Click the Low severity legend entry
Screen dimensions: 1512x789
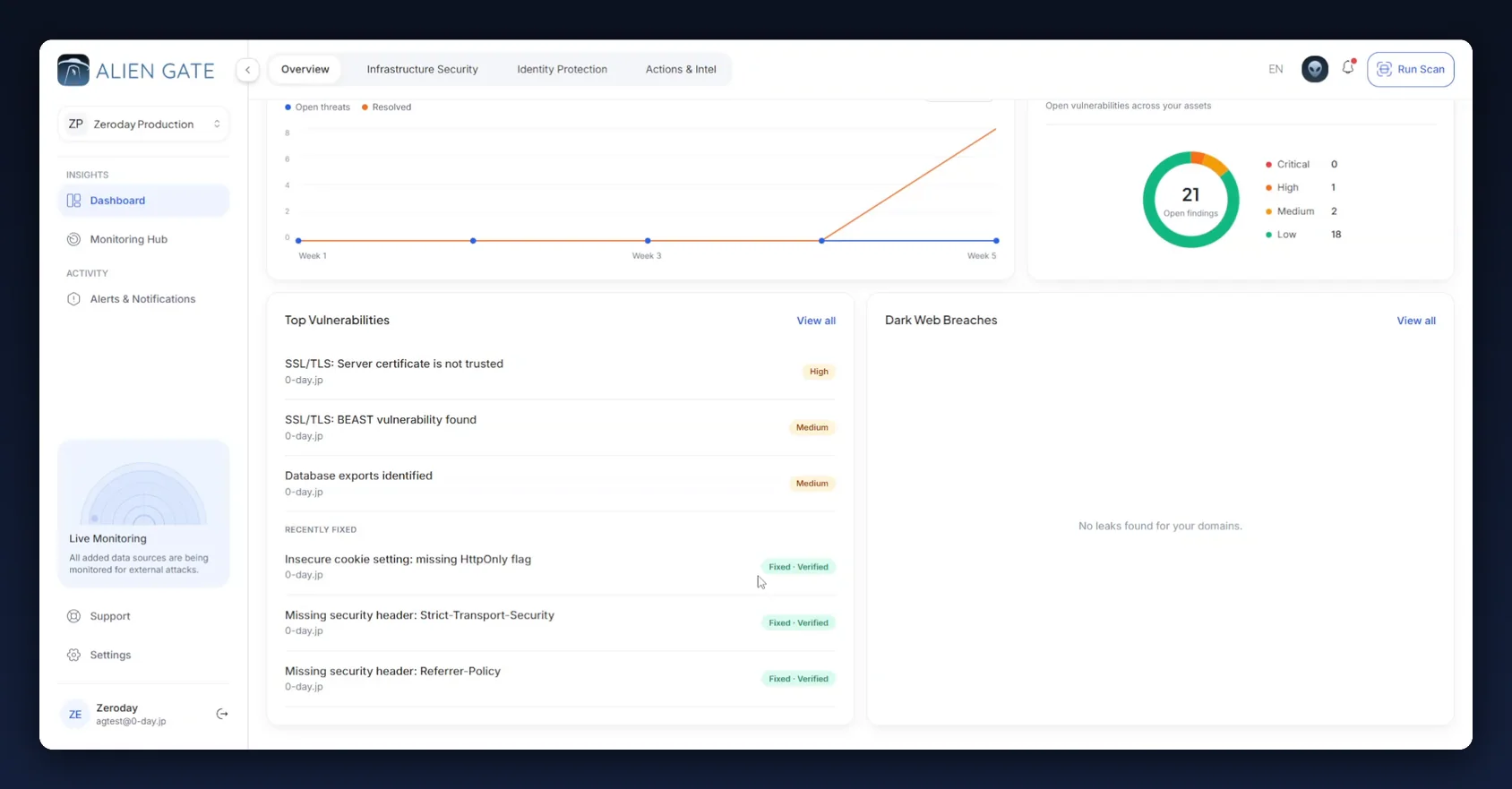point(1303,235)
